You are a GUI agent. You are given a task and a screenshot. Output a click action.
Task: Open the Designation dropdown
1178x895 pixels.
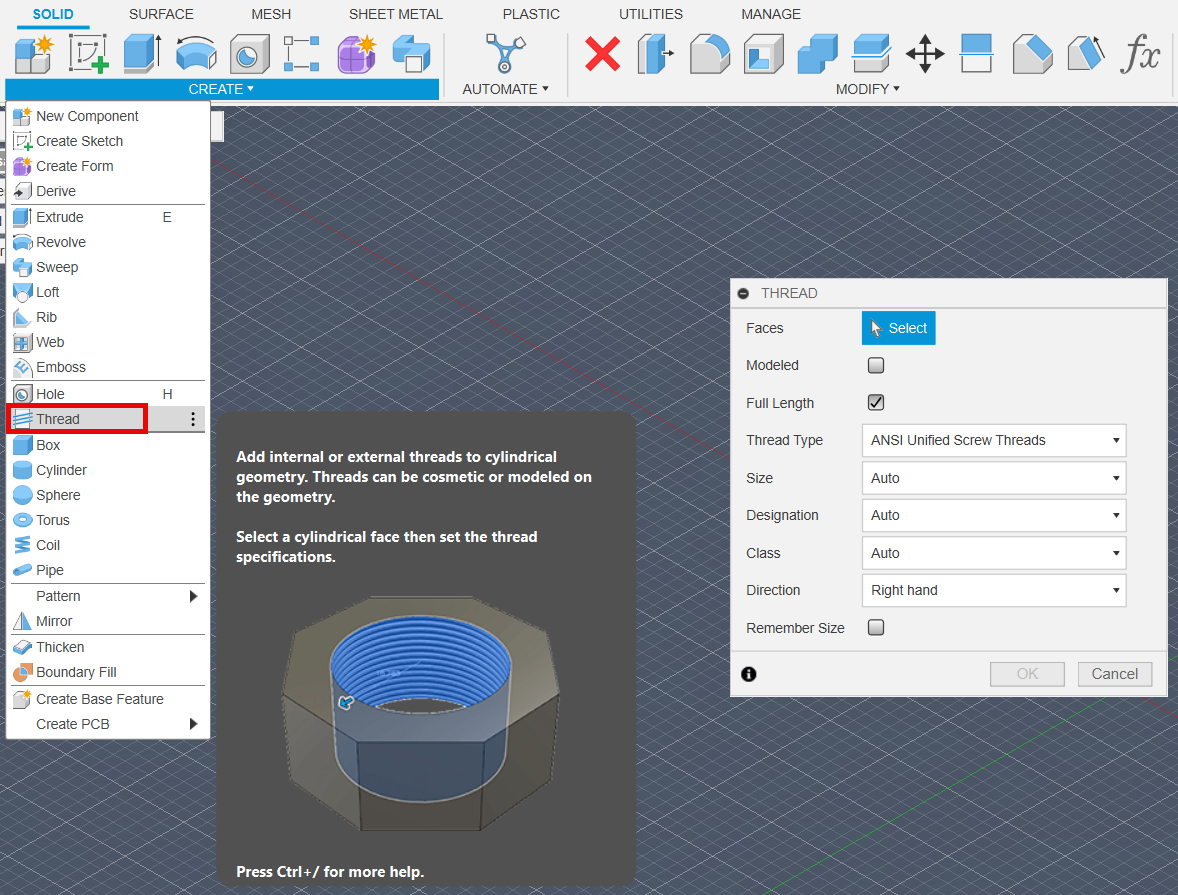click(993, 516)
